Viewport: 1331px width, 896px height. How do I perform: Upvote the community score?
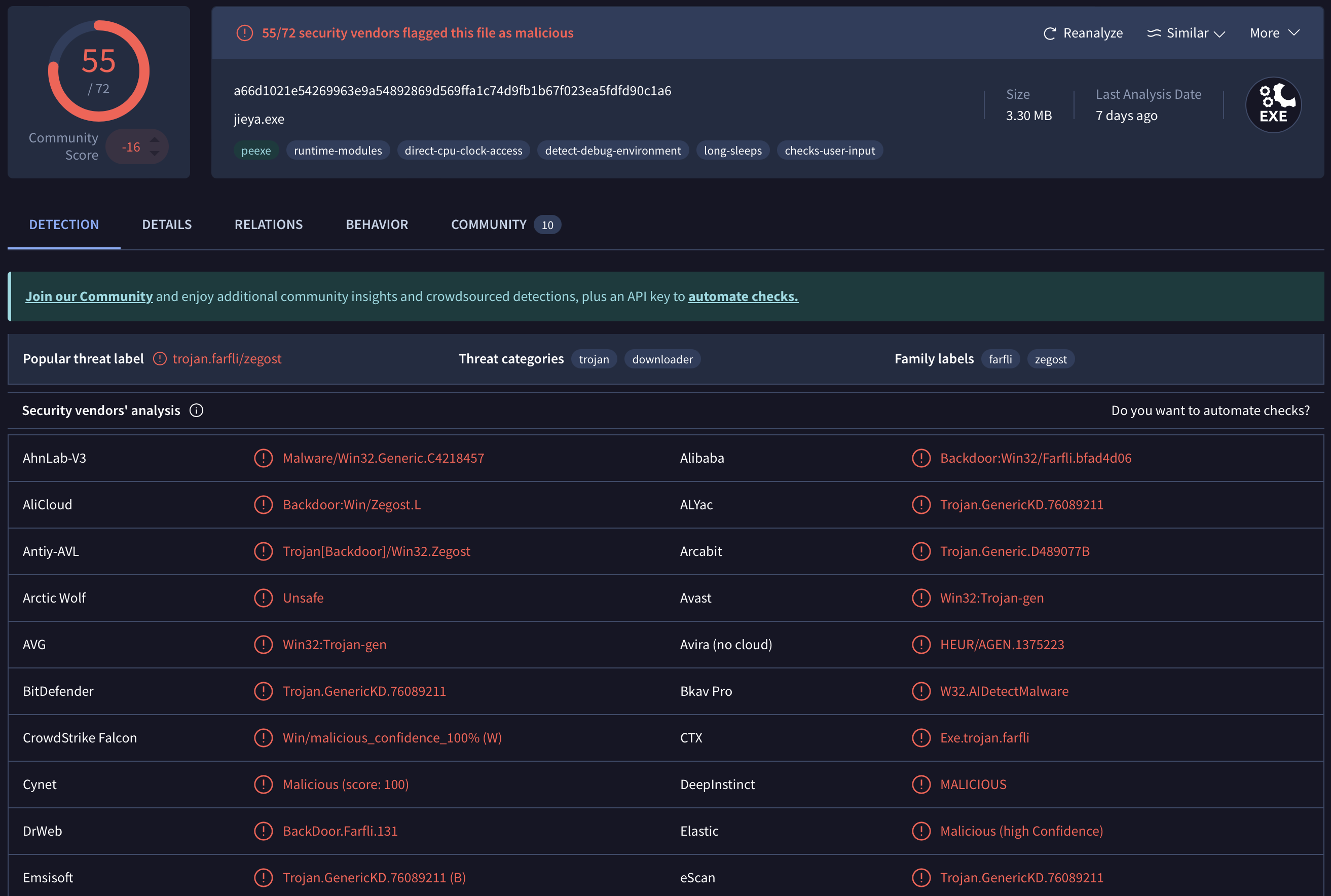tap(154, 140)
